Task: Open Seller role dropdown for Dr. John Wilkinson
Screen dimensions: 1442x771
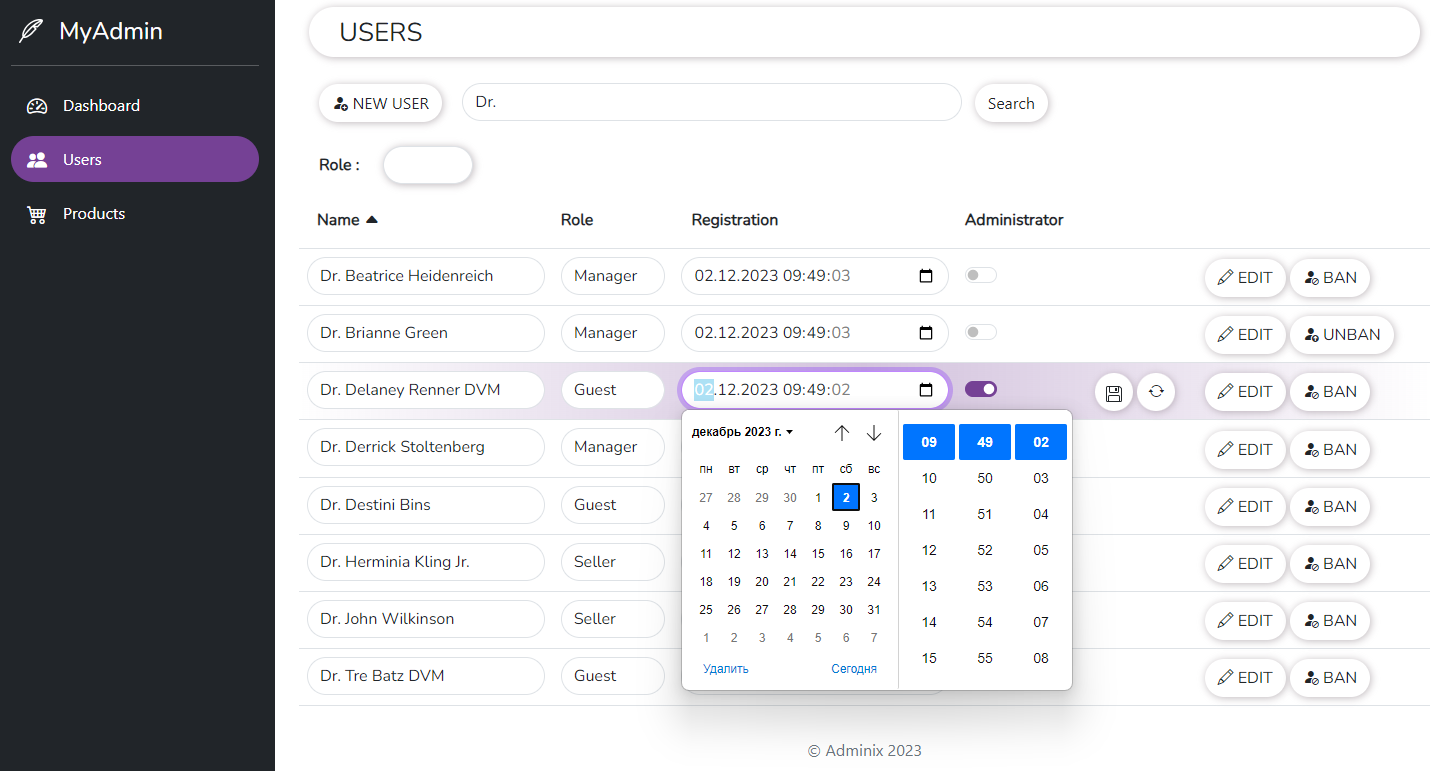Action: point(613,619)
